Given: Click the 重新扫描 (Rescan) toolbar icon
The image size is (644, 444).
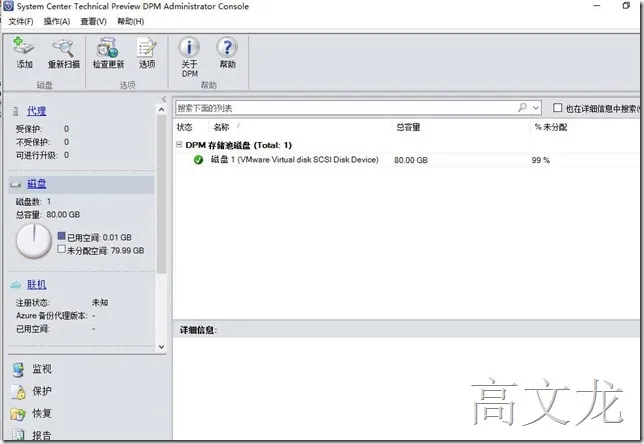Looking at the screenshot, I should coord(63,48).
